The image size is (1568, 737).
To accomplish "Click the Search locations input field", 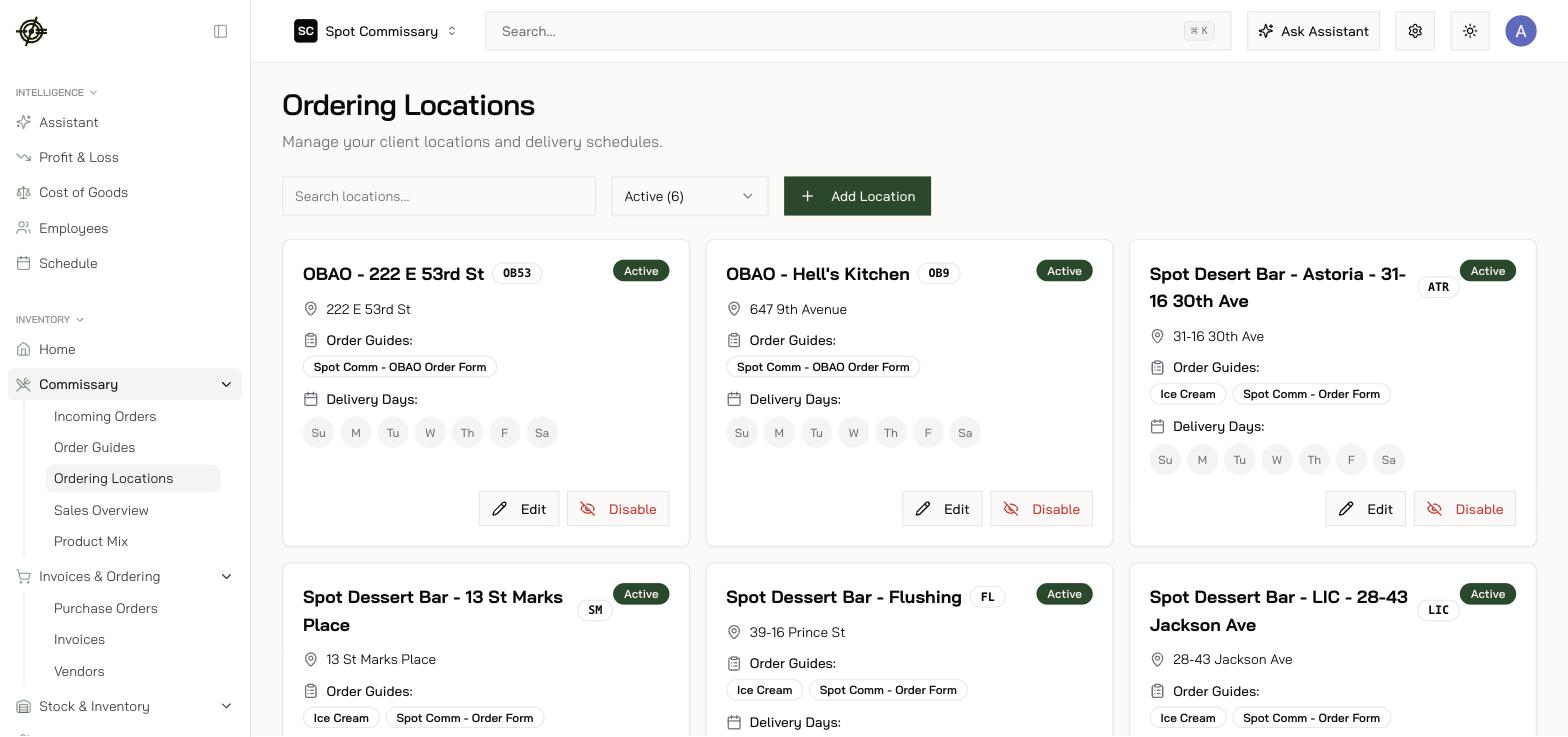I will (439, 196).
